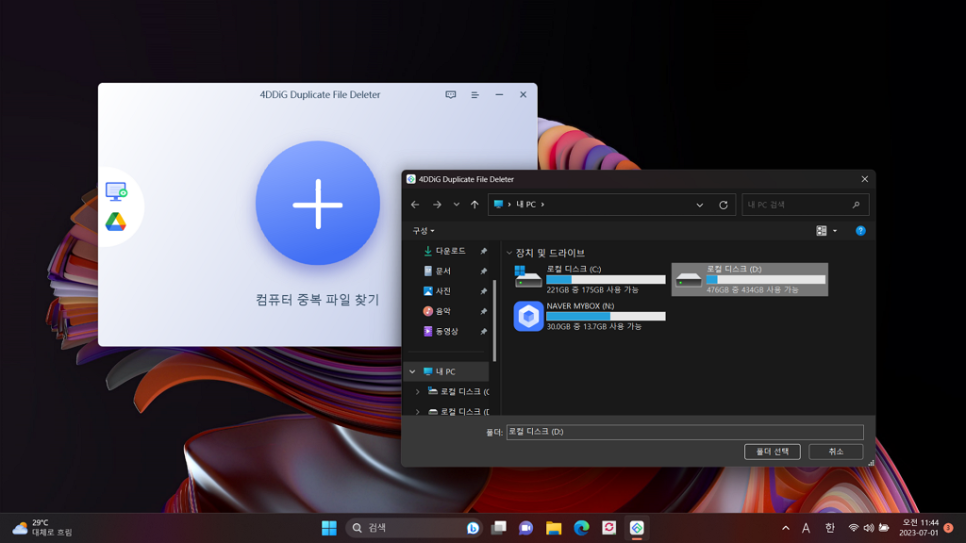Refresh the 내 PC location
Screen dimensions: 966x543
point(723,205)
